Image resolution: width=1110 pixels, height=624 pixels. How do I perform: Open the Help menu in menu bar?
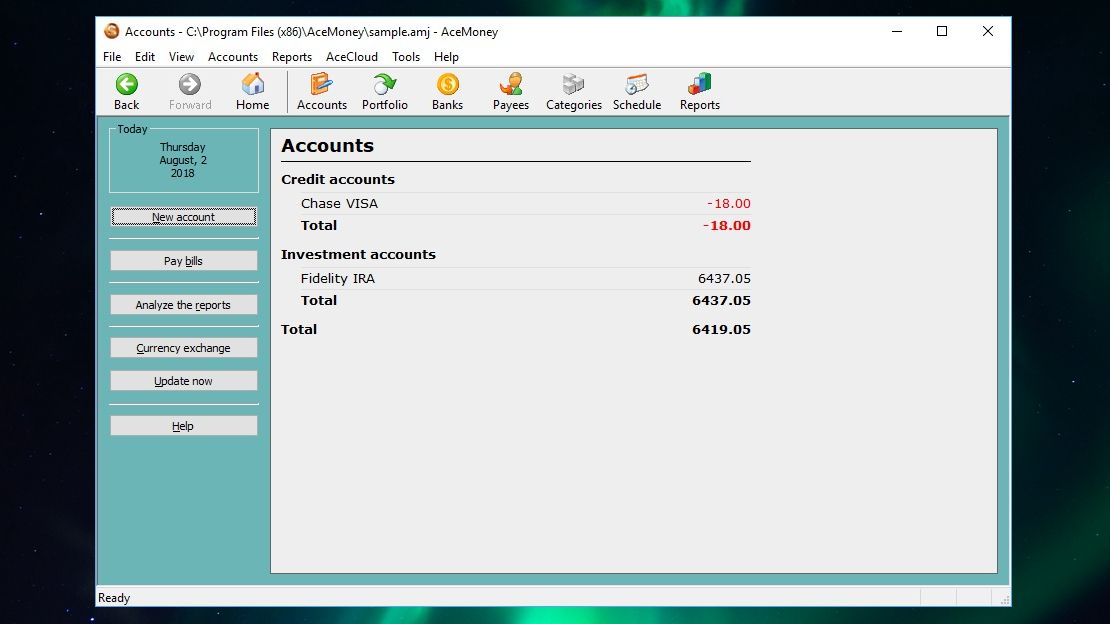pyautogui.click(x=446, y=57)
